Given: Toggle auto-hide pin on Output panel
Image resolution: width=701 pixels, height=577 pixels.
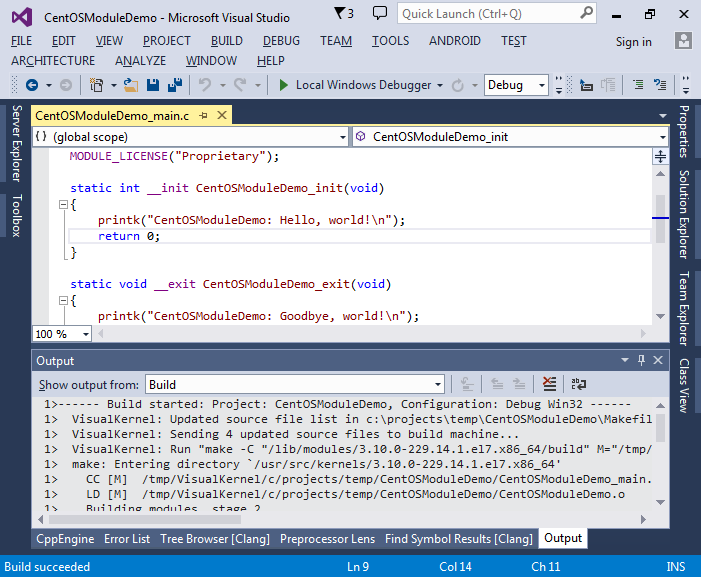Looking at the screenshot, I should (641, 360).
